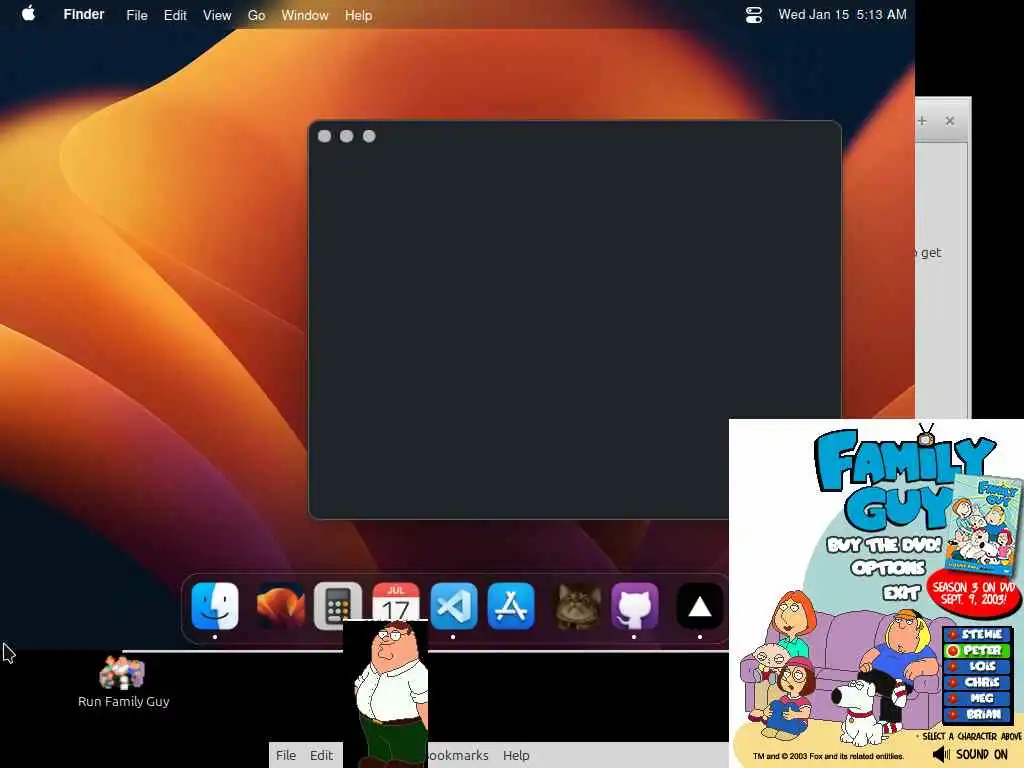Screen dimensions: 1024x768
Task: Click the X icon in background window
Action: tap(950, 121)
